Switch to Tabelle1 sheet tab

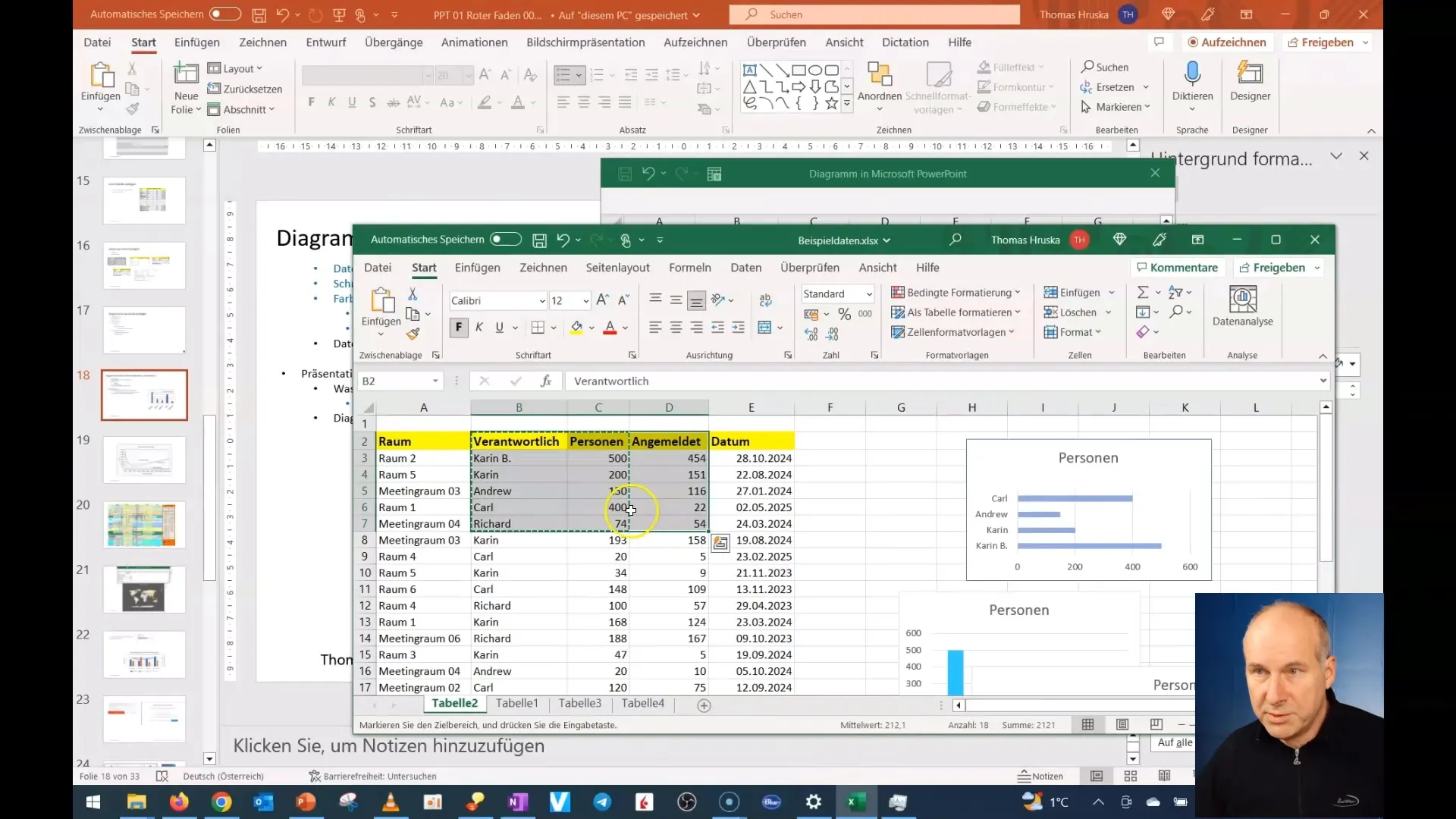coord(517,703)
